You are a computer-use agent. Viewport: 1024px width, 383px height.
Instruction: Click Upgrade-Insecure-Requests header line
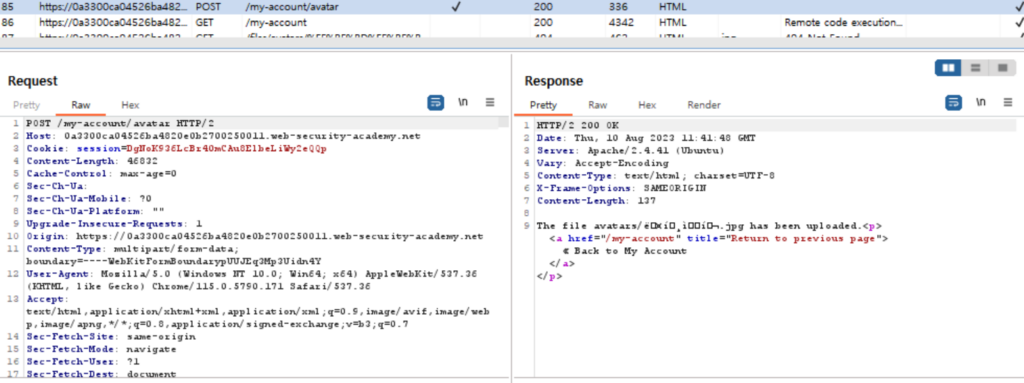pyautogui.click(x=114, y=223)
